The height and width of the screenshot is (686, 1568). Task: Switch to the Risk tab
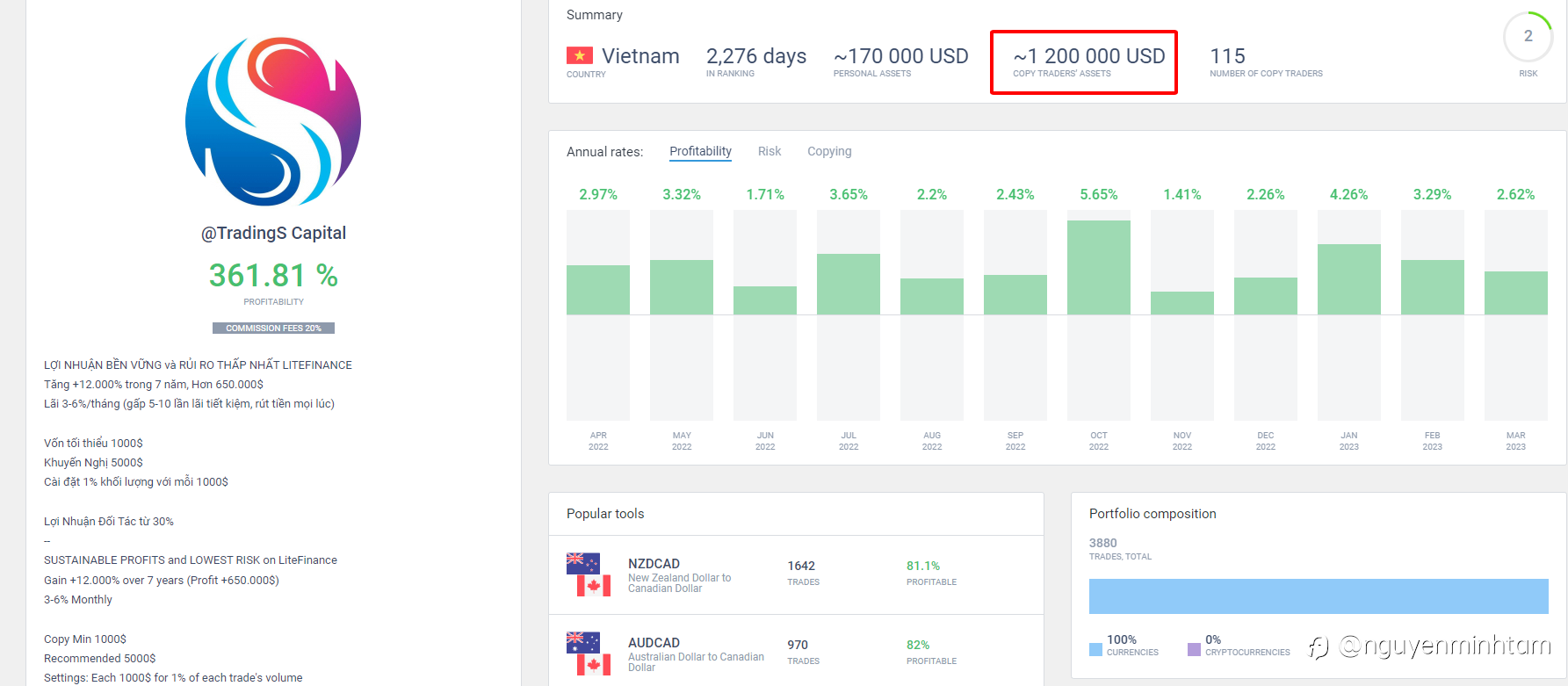(770, 151)
